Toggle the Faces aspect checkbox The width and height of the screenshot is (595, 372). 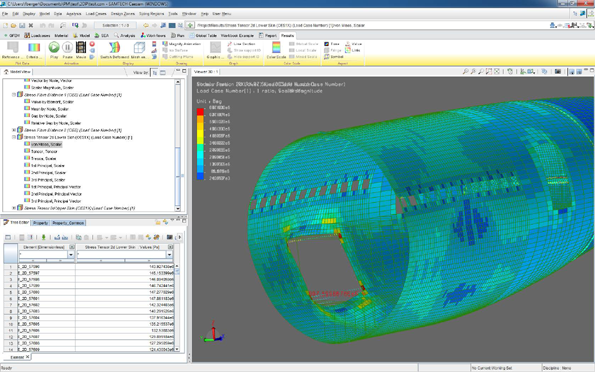point(326,44)
